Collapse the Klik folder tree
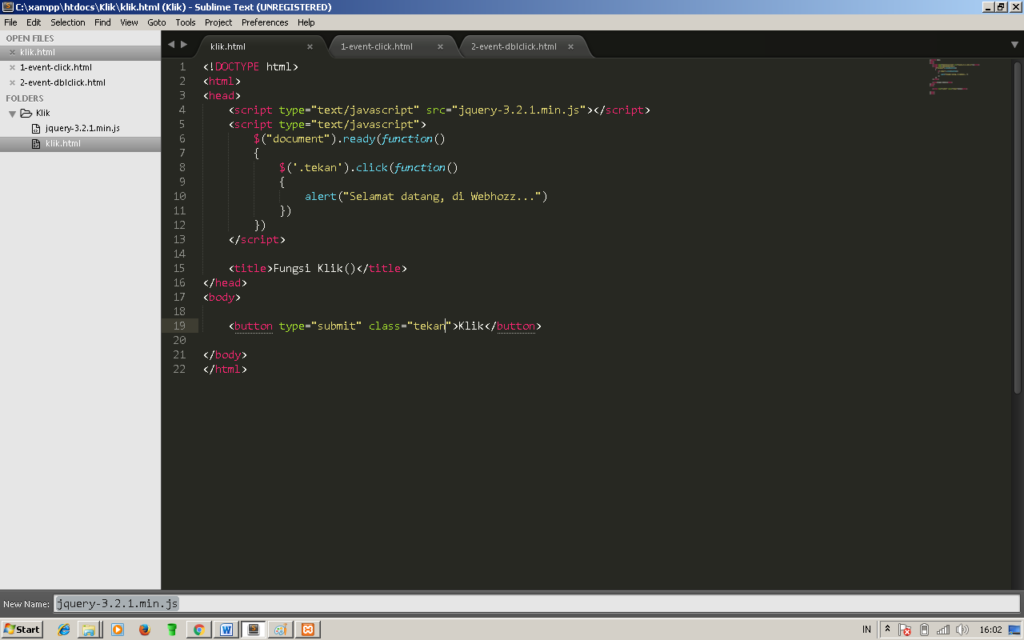Image resolution: width=1024 pixels, height=640 pixels. (x=10, y=112)
